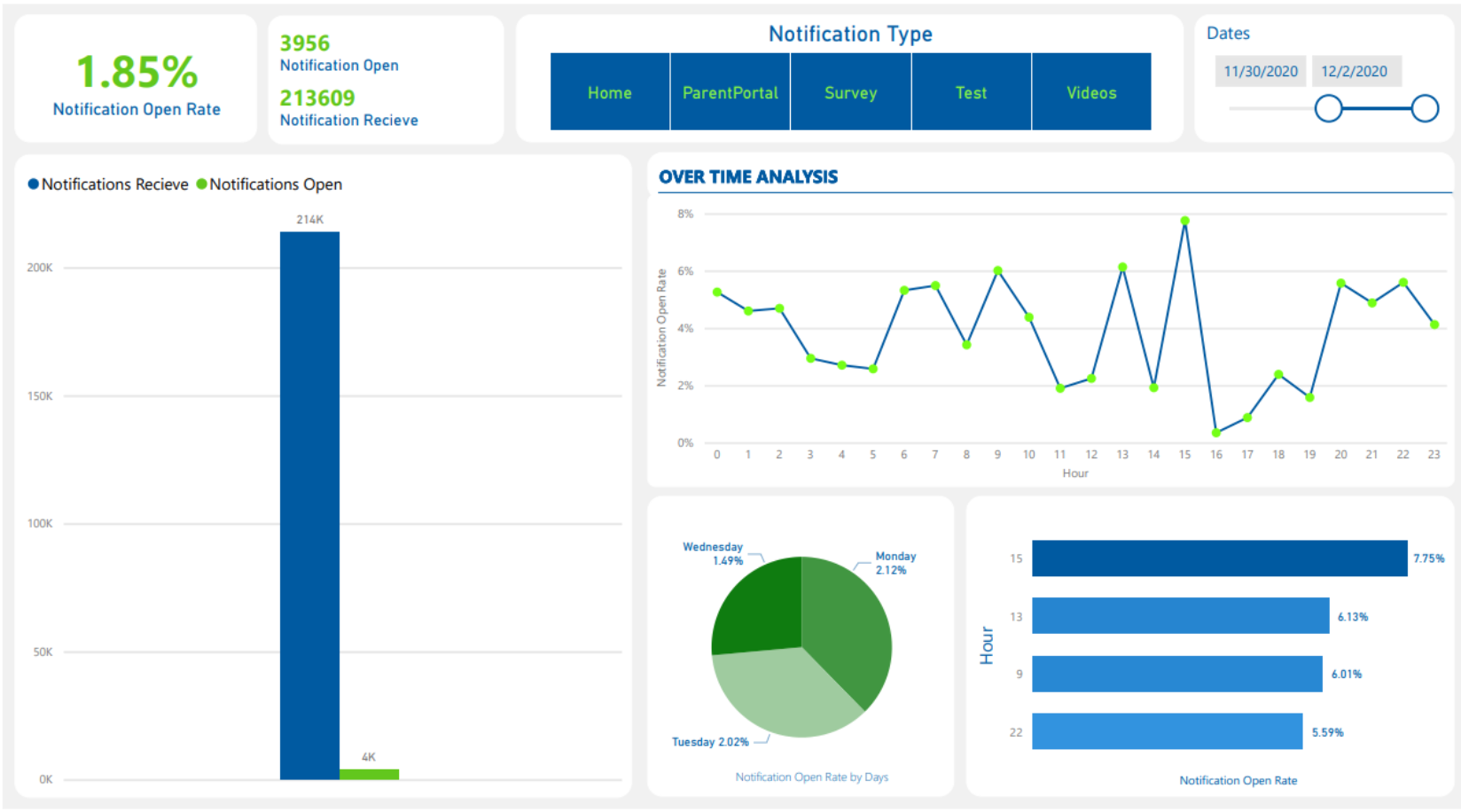The height and width of the screenshot is (812, 1461).
Task: Click the Dates slicer label
Action: point(1228,33)
